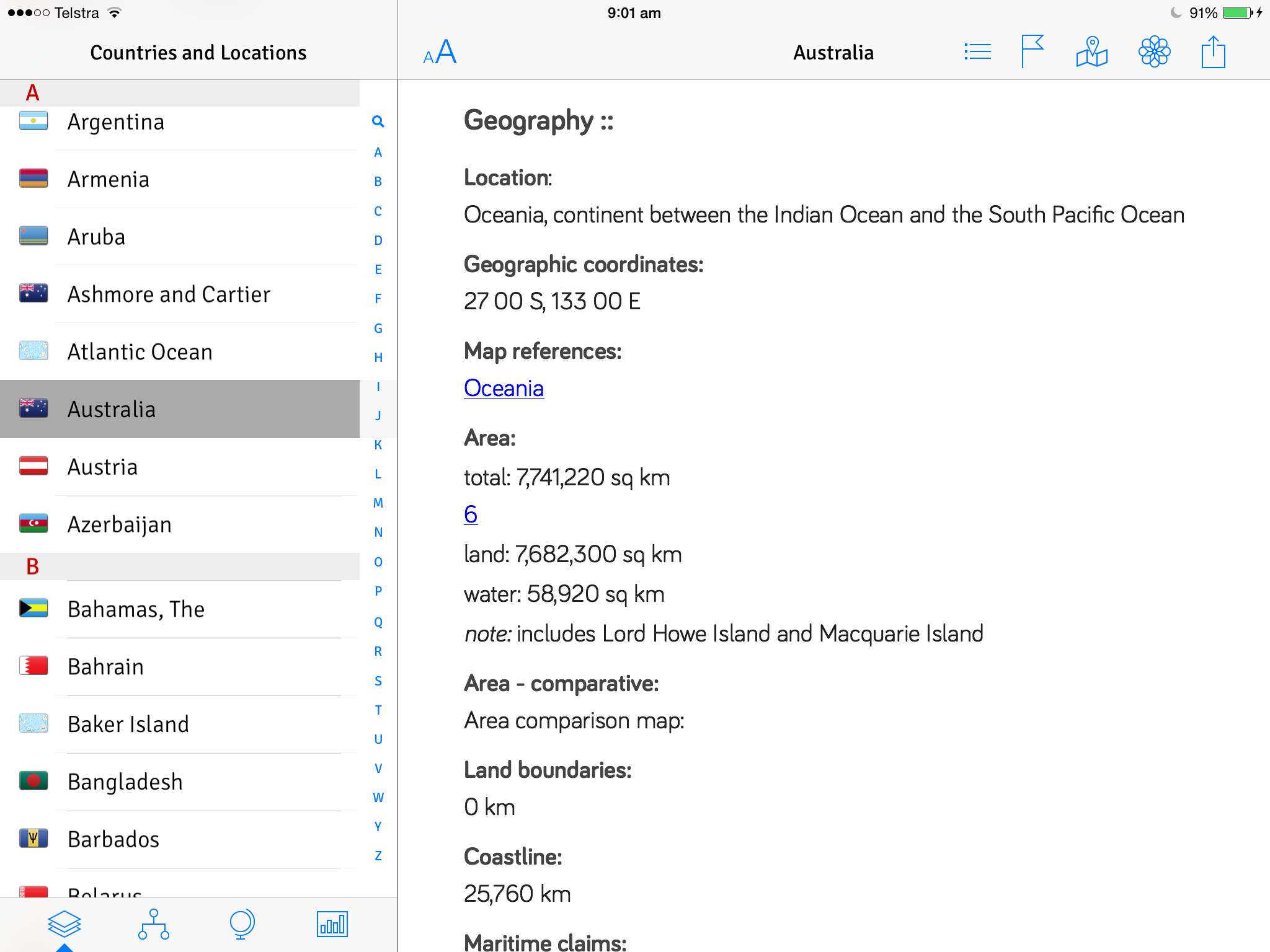Tap the Azerbaijan flag thumbnail

pos(33,523)
